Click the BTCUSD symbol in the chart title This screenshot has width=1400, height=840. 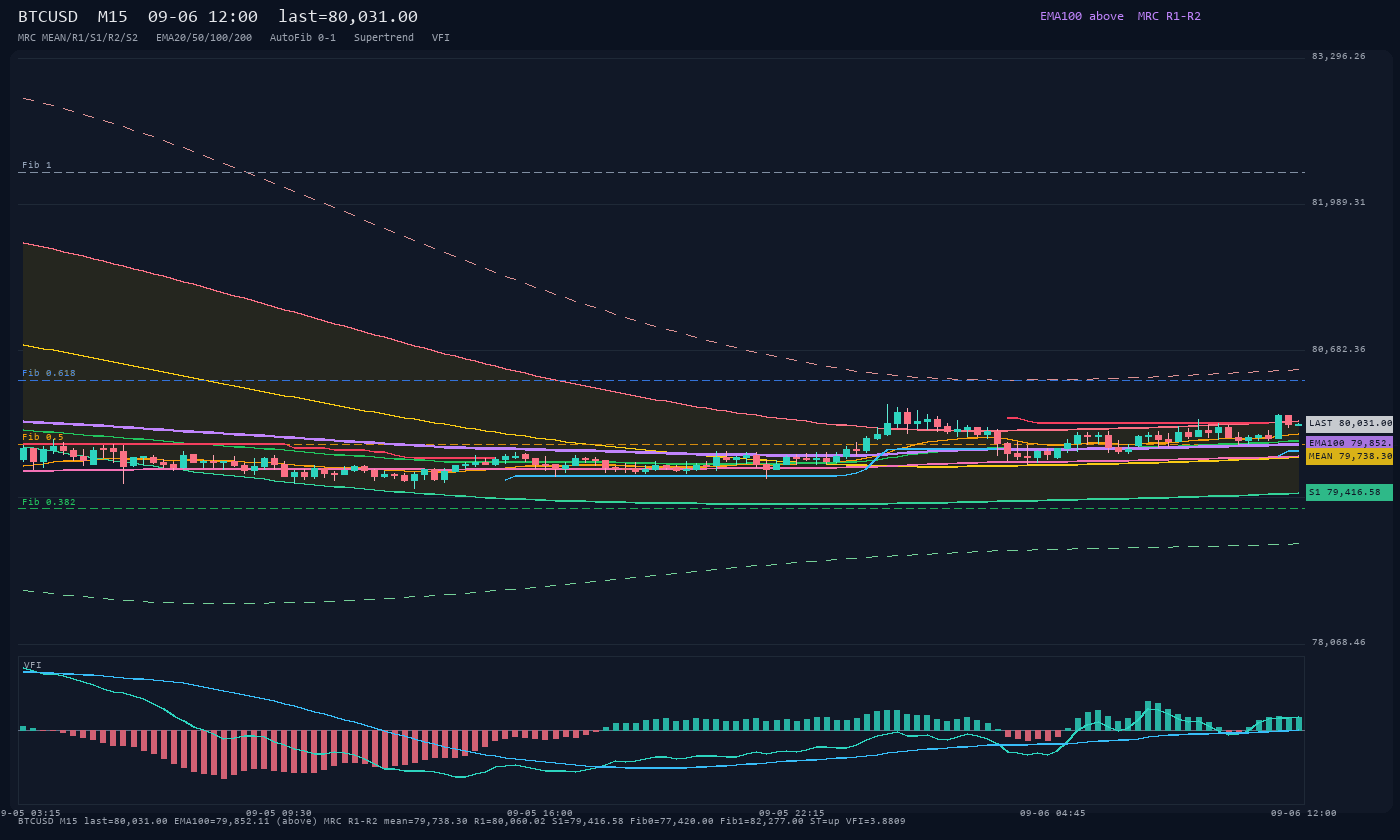tap(48, 17)
